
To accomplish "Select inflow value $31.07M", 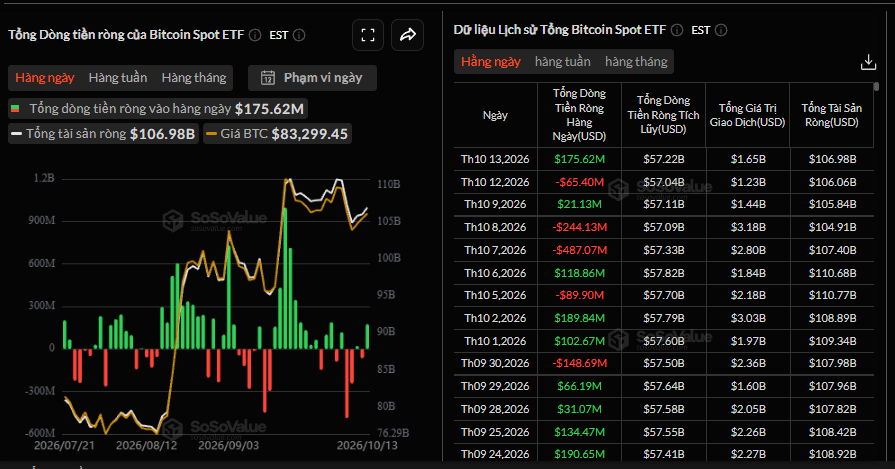I will coord(579,409).
